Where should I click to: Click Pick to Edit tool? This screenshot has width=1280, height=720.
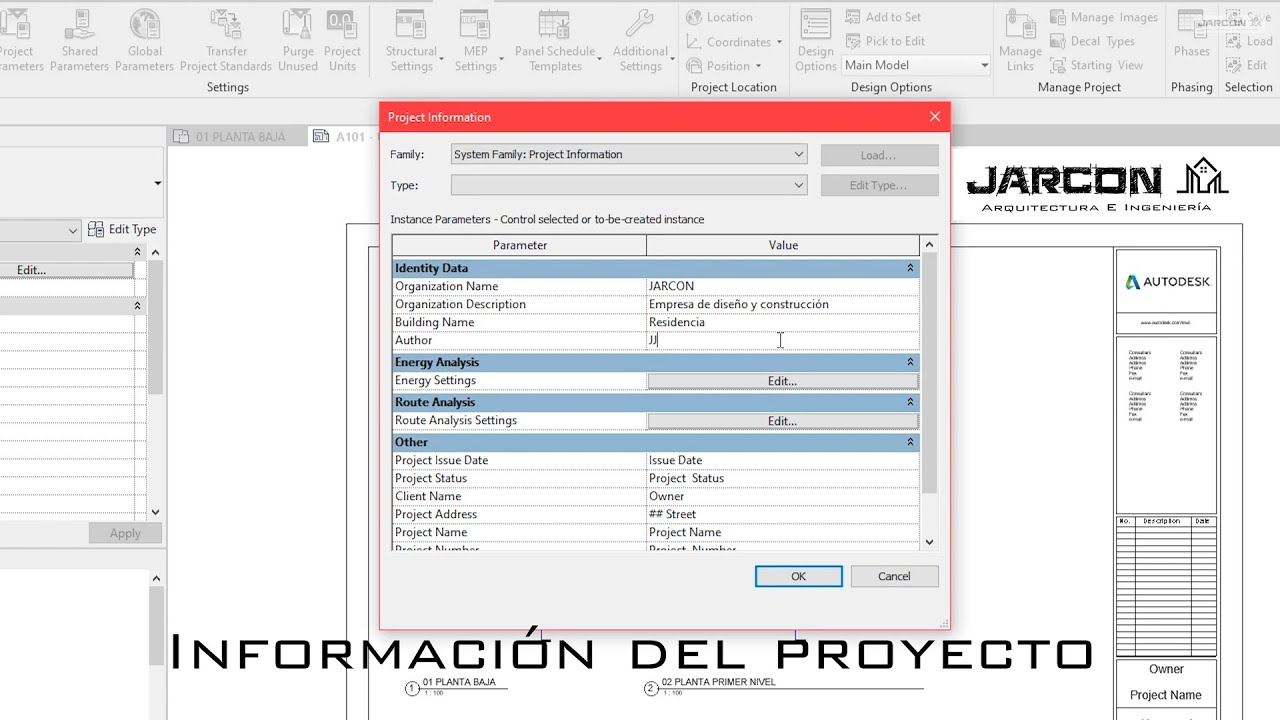tap(885, 41)
